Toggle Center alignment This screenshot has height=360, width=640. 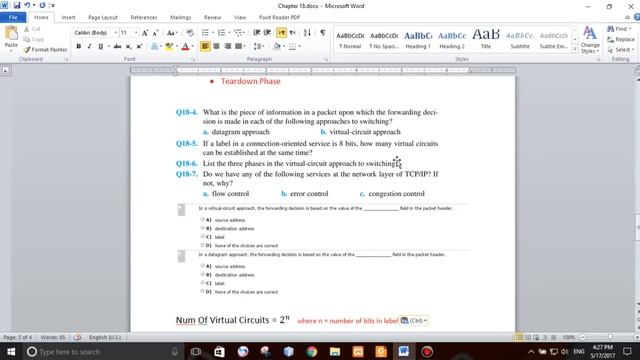[x=216, y=46]
